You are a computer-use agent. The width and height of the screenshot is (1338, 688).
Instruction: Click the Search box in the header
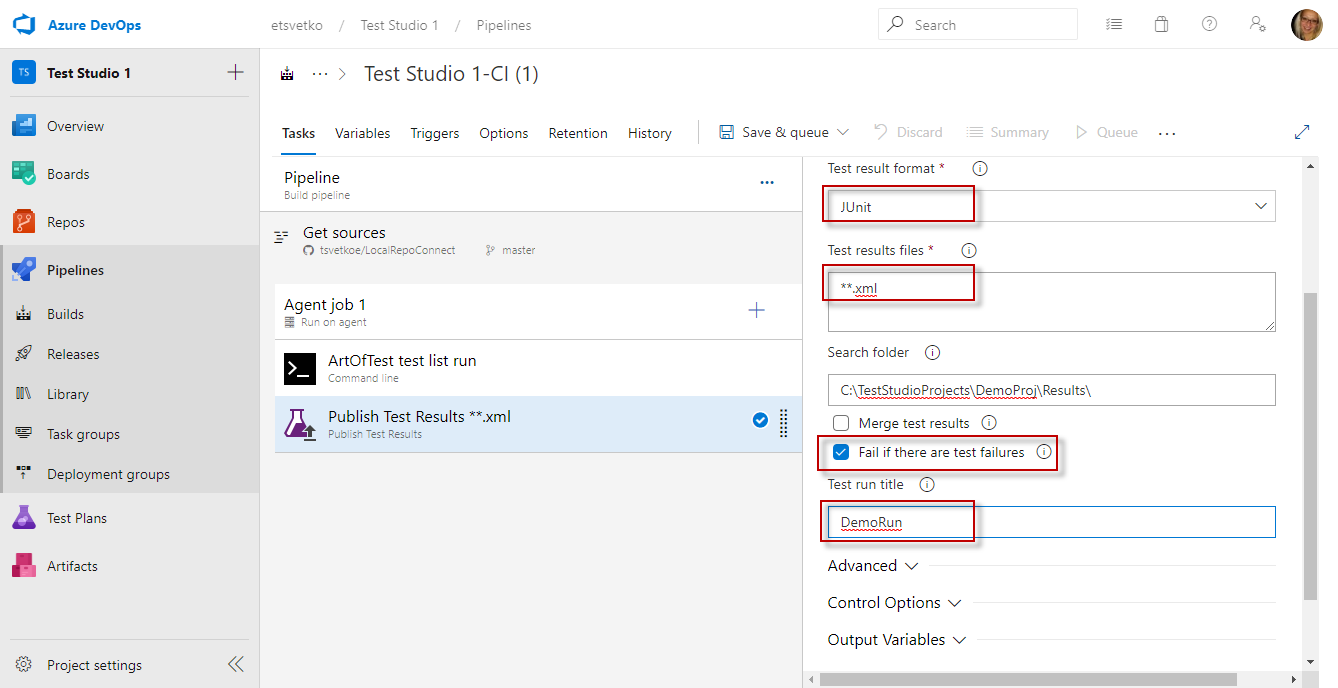pyautogui.click(x=978, y=24)
